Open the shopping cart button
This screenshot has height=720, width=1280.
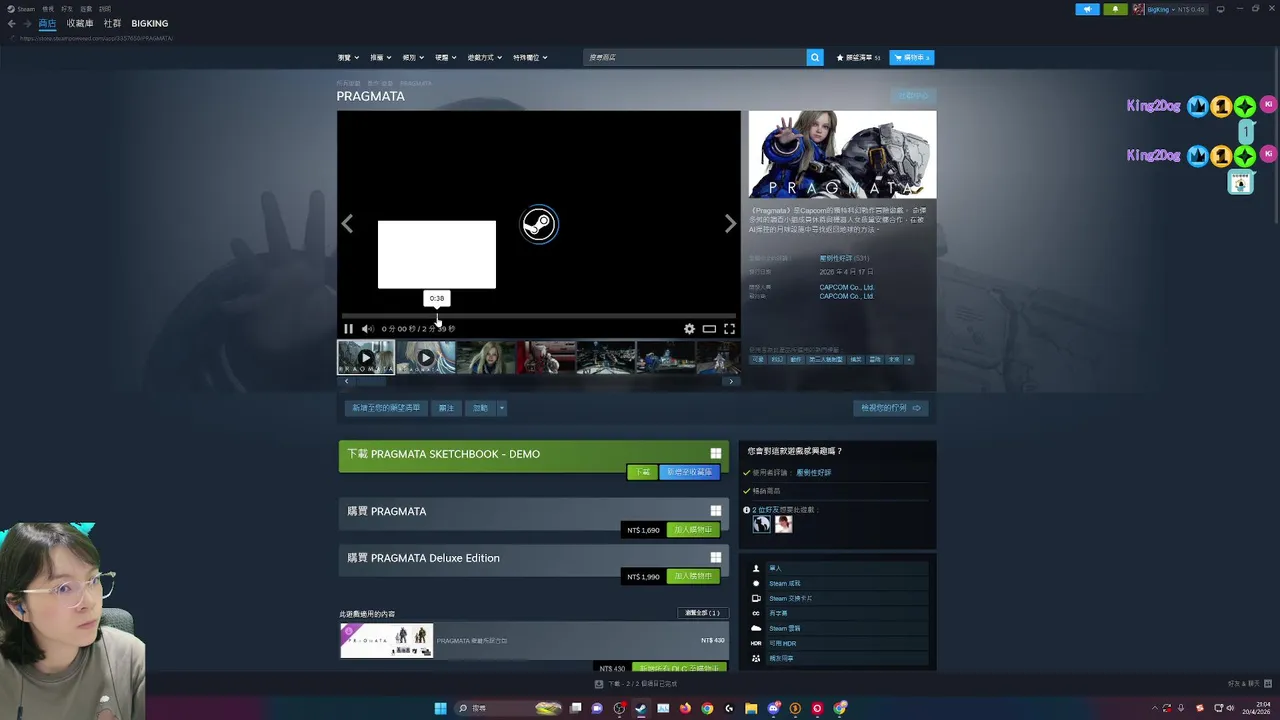click(912, 58)
